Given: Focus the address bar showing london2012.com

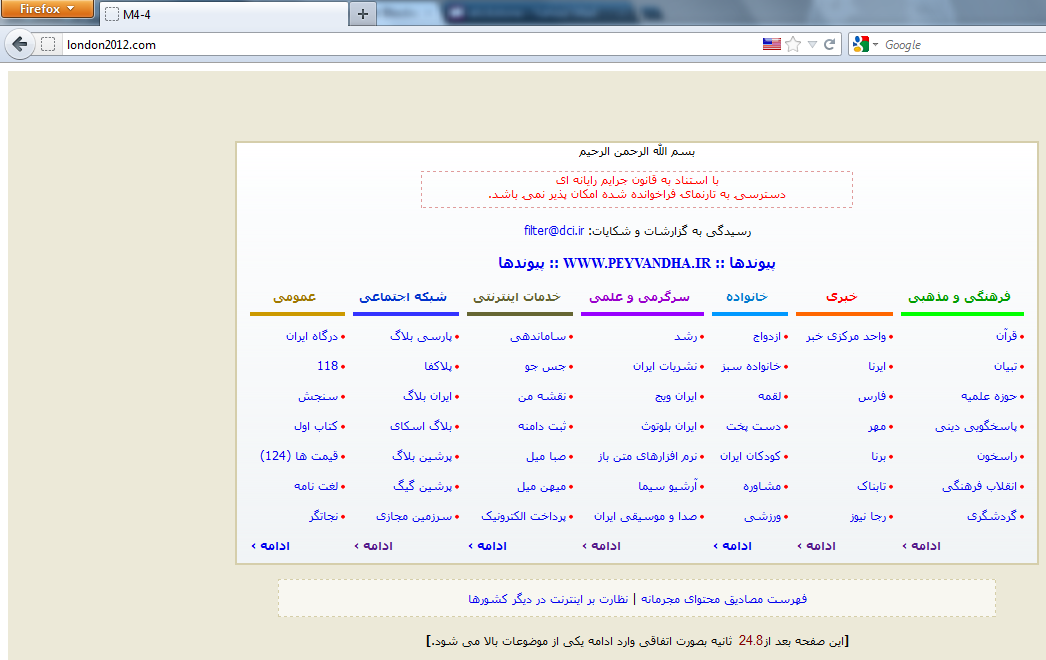Looking at the screenshot, I should [x=410, y=45].
